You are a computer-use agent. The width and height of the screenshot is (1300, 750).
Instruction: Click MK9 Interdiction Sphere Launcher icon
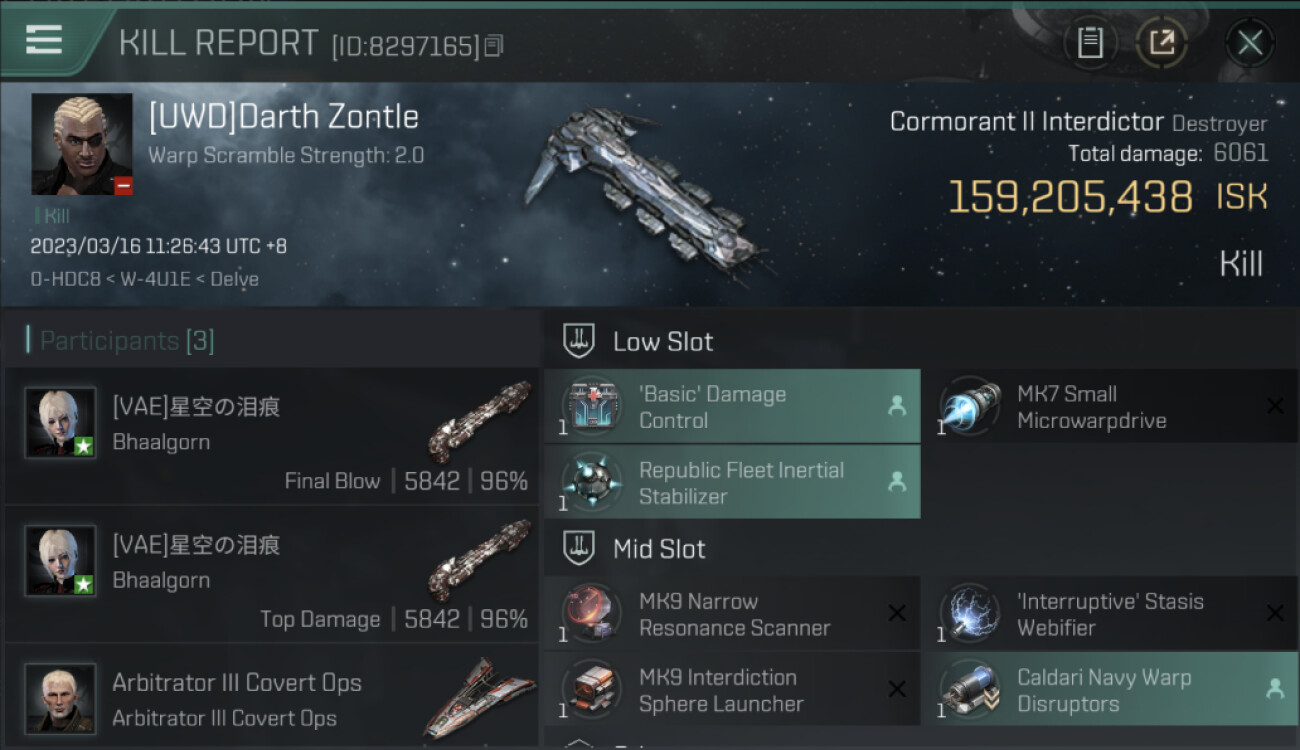pyautogui.click(x=591, y=689)
